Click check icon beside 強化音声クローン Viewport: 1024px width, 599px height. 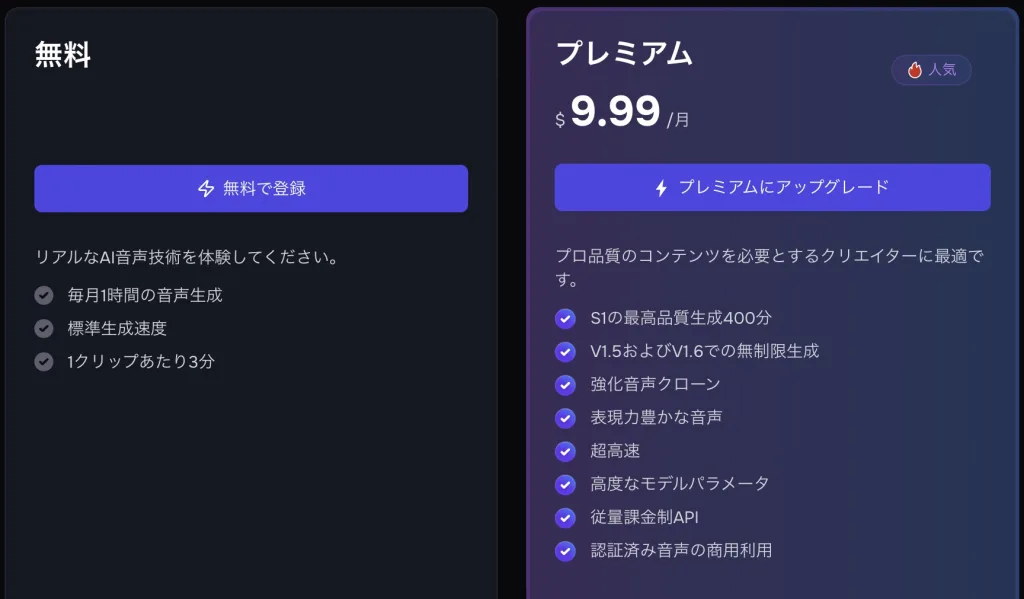point(566,385)
